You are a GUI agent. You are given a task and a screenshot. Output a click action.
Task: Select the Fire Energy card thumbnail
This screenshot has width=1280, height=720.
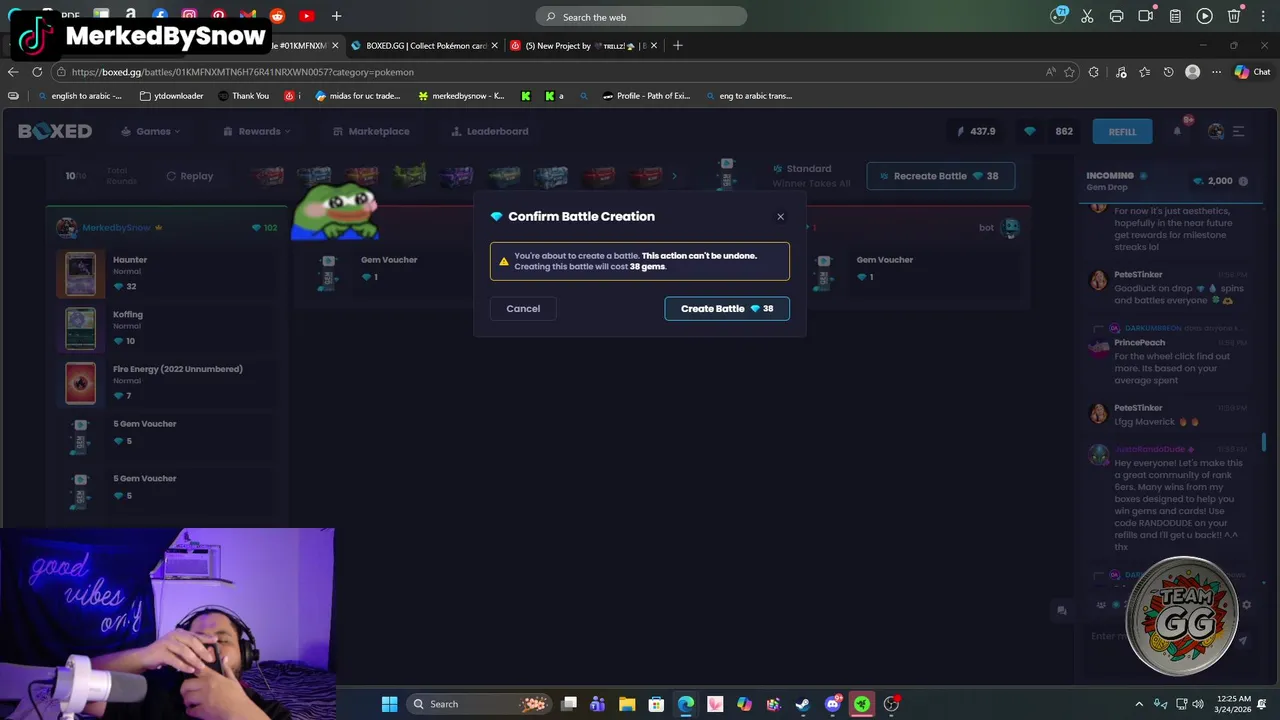81,383
